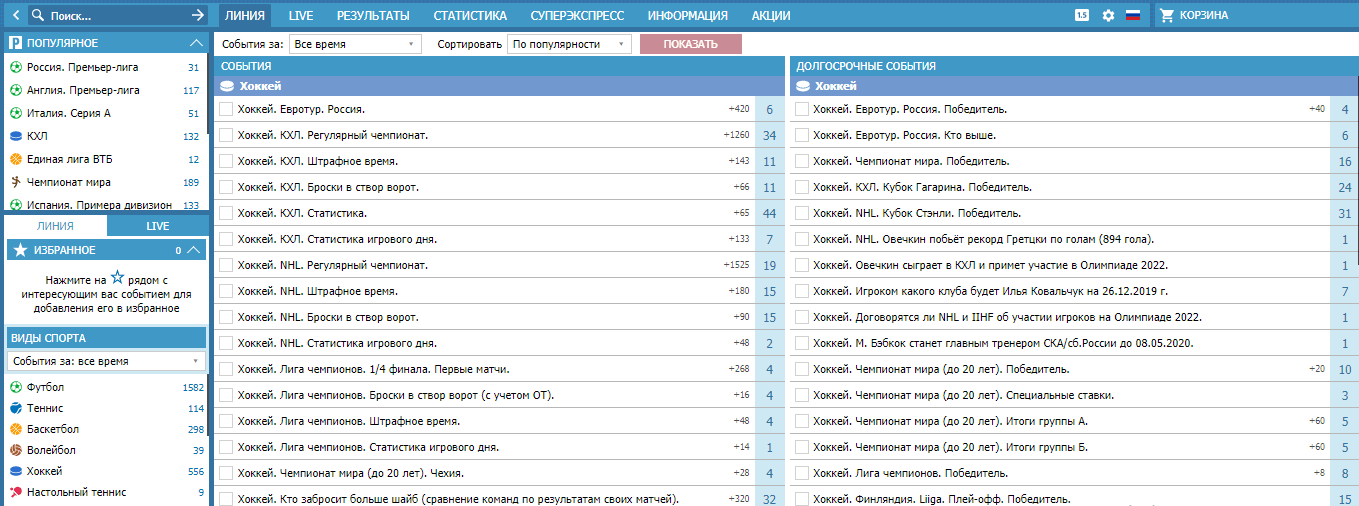The height and width of the screenshot is (506, 1359).
Task: Click the basketball icon next to Баскетбол
Action: pyautogui.click(x=15, y=429)
